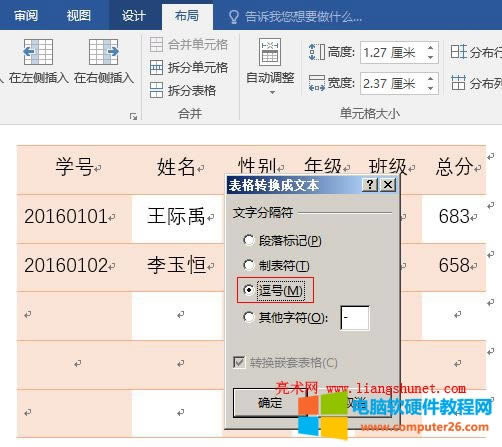Viewport: 502px width, 447px height.
Task: Click the 合并单元格 label
Action: click(198, 45)
